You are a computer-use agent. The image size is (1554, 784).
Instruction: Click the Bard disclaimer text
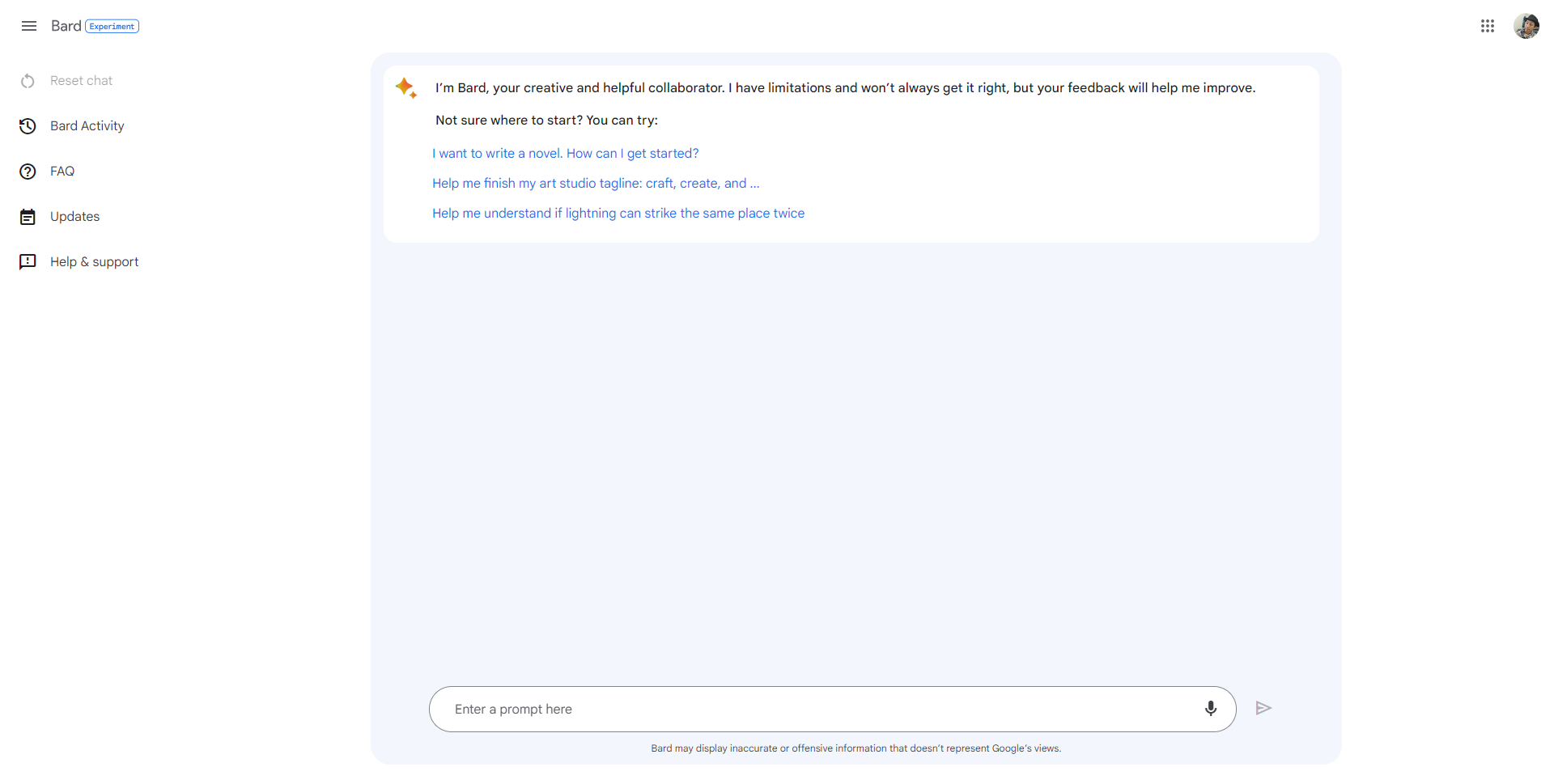(x=856, y=748)
